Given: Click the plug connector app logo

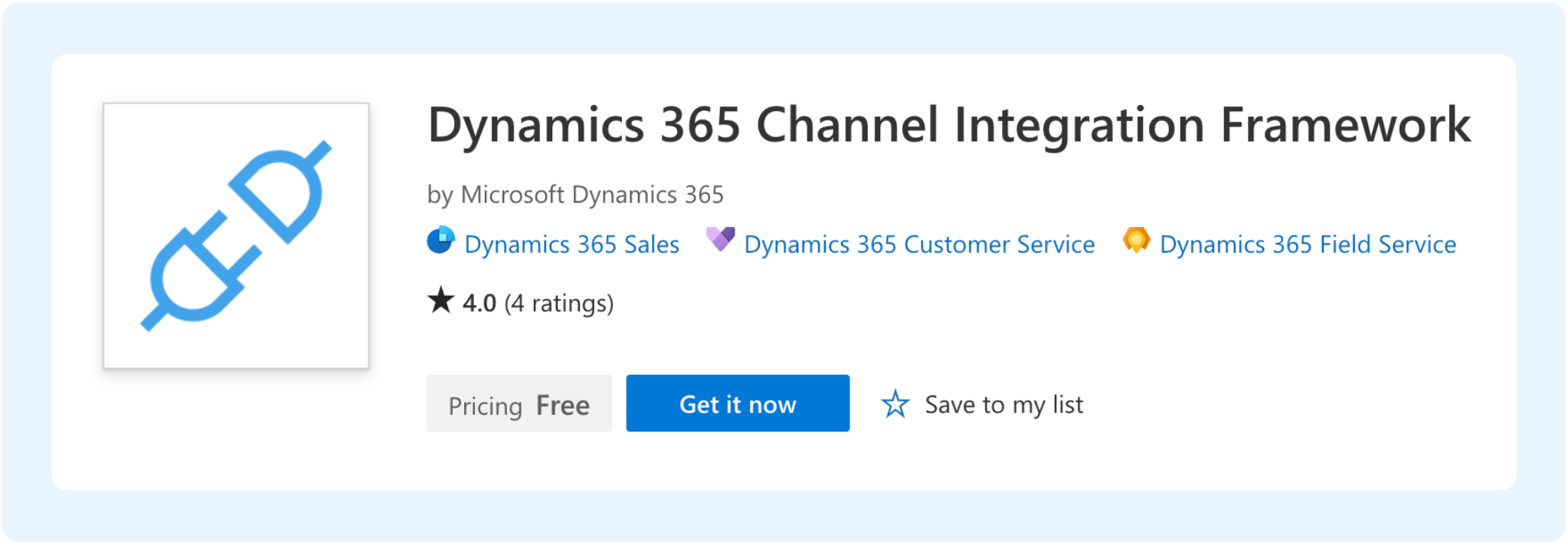Looking at the screenshot, I should click(236, 235).
